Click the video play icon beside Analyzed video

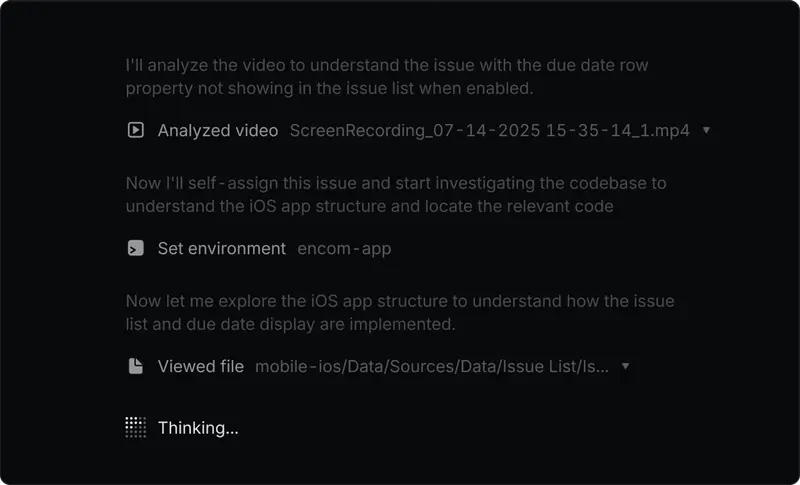(135, 130)
